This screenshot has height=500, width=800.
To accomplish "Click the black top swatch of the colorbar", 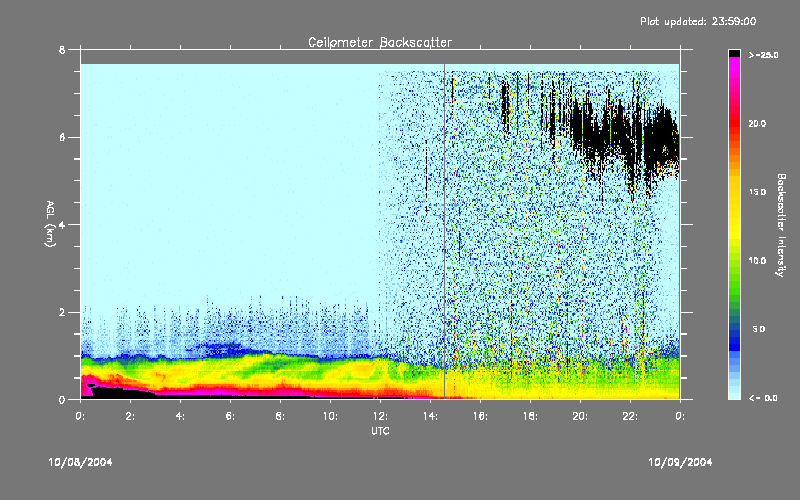I will 734,53.
